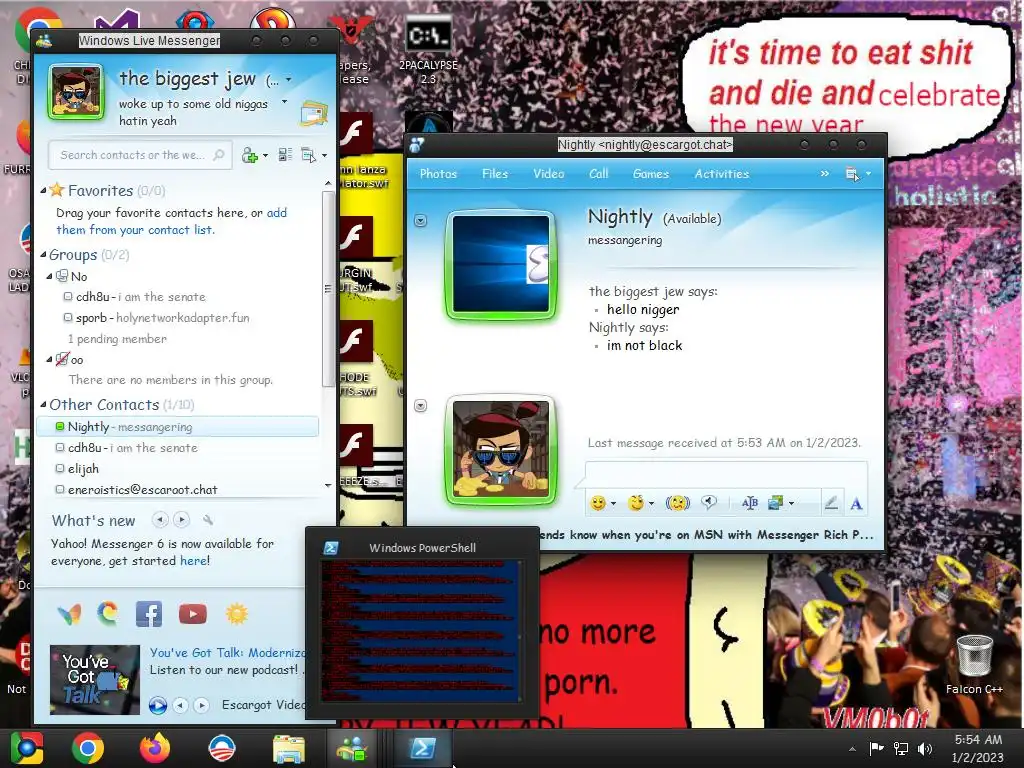Show previous What's new item
Screen dimensions: 1024x768
click(160, 520)
